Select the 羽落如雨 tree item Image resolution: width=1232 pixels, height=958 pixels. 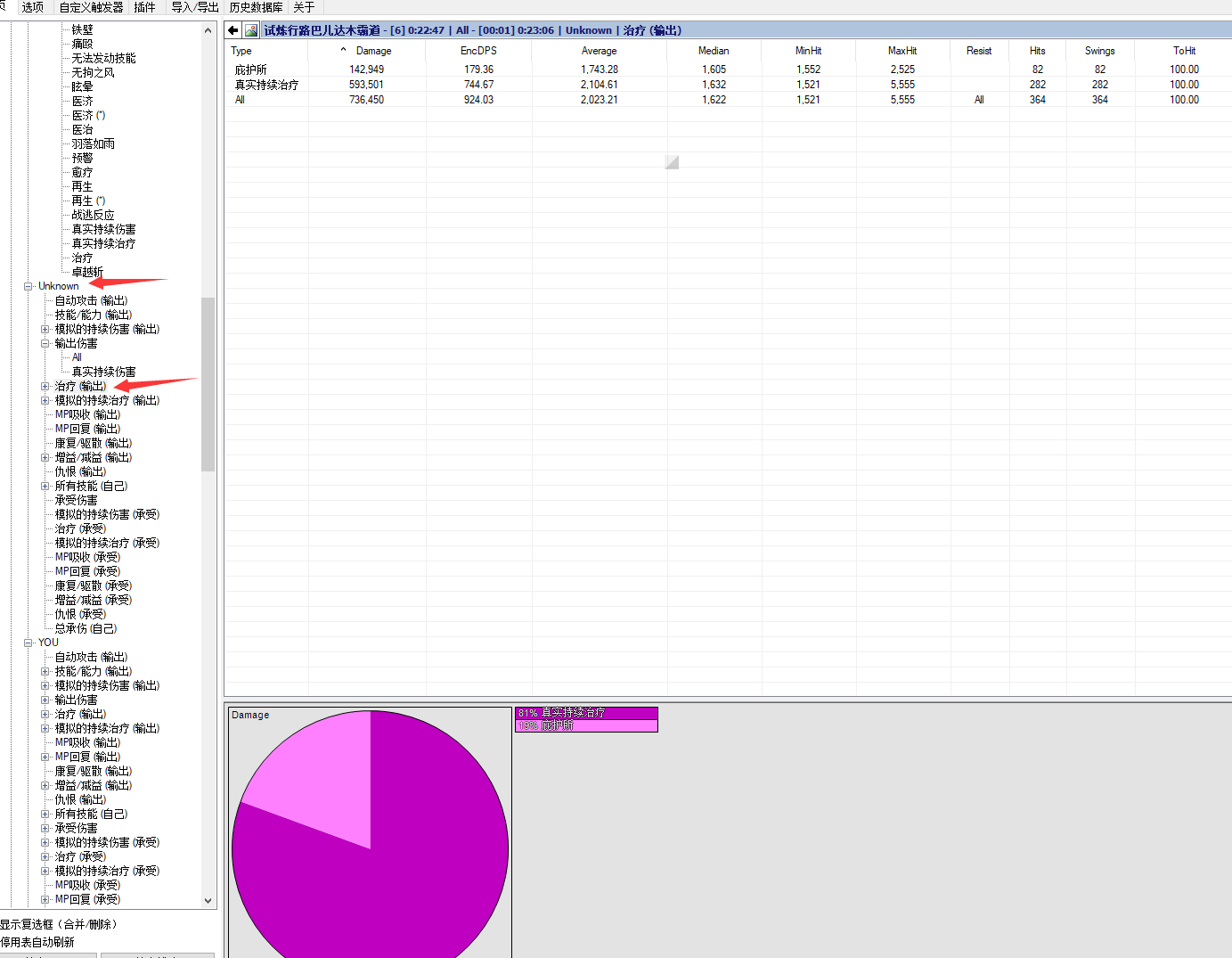click(93, 143)
